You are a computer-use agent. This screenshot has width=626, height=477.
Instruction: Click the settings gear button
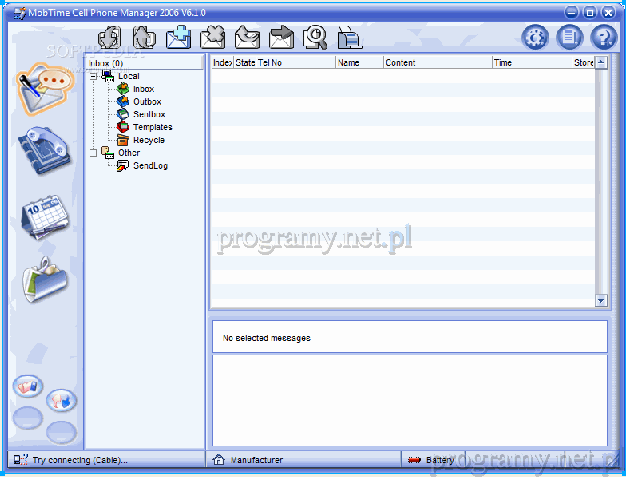[x=536, y=38]
